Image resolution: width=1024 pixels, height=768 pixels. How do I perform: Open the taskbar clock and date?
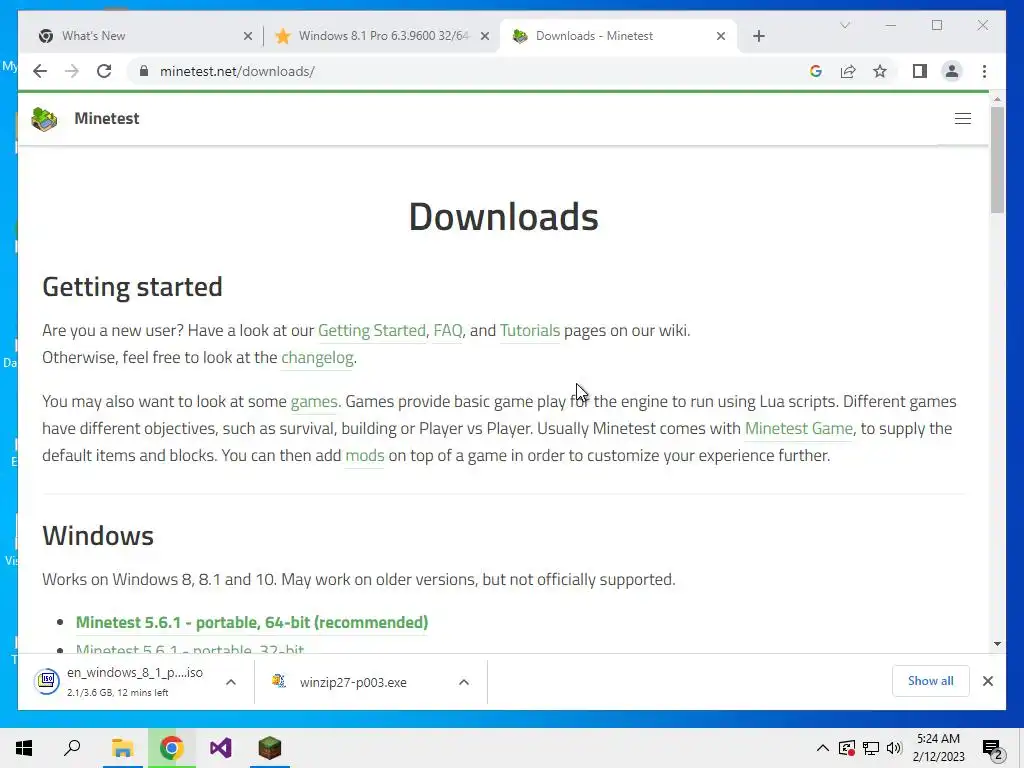coord(938,748)
